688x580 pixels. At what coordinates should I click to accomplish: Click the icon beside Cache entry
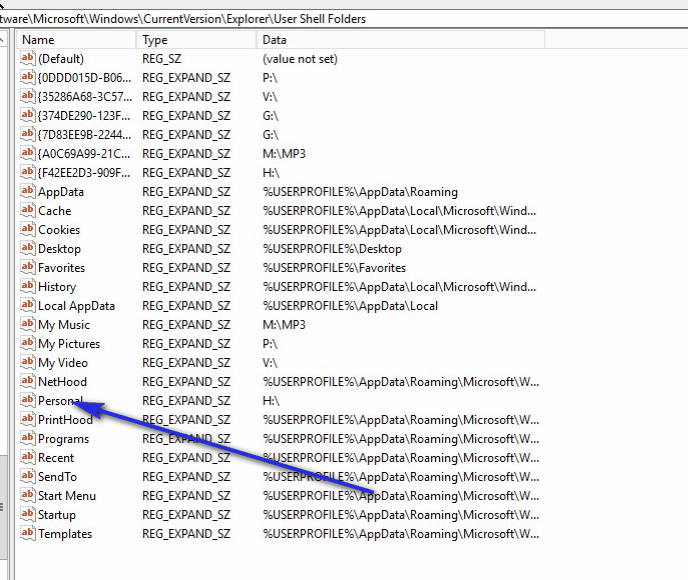(28, 210)
